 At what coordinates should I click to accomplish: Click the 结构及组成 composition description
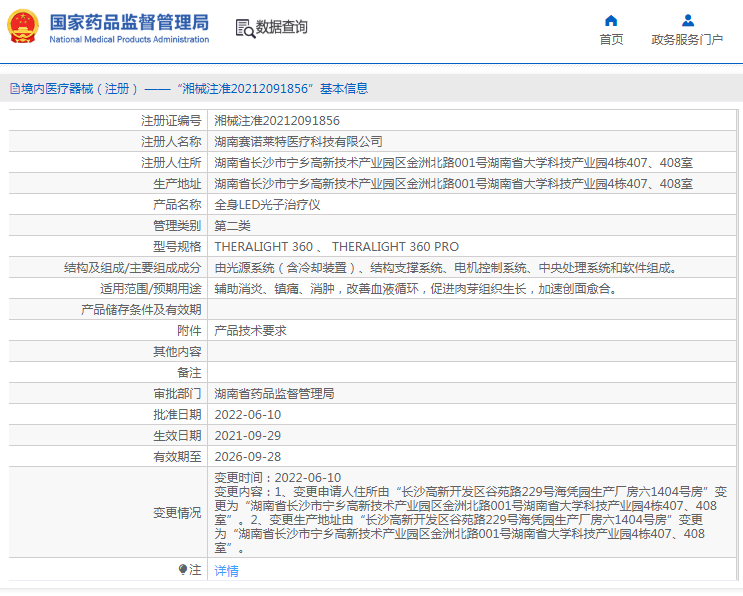(x=445, y=268)
